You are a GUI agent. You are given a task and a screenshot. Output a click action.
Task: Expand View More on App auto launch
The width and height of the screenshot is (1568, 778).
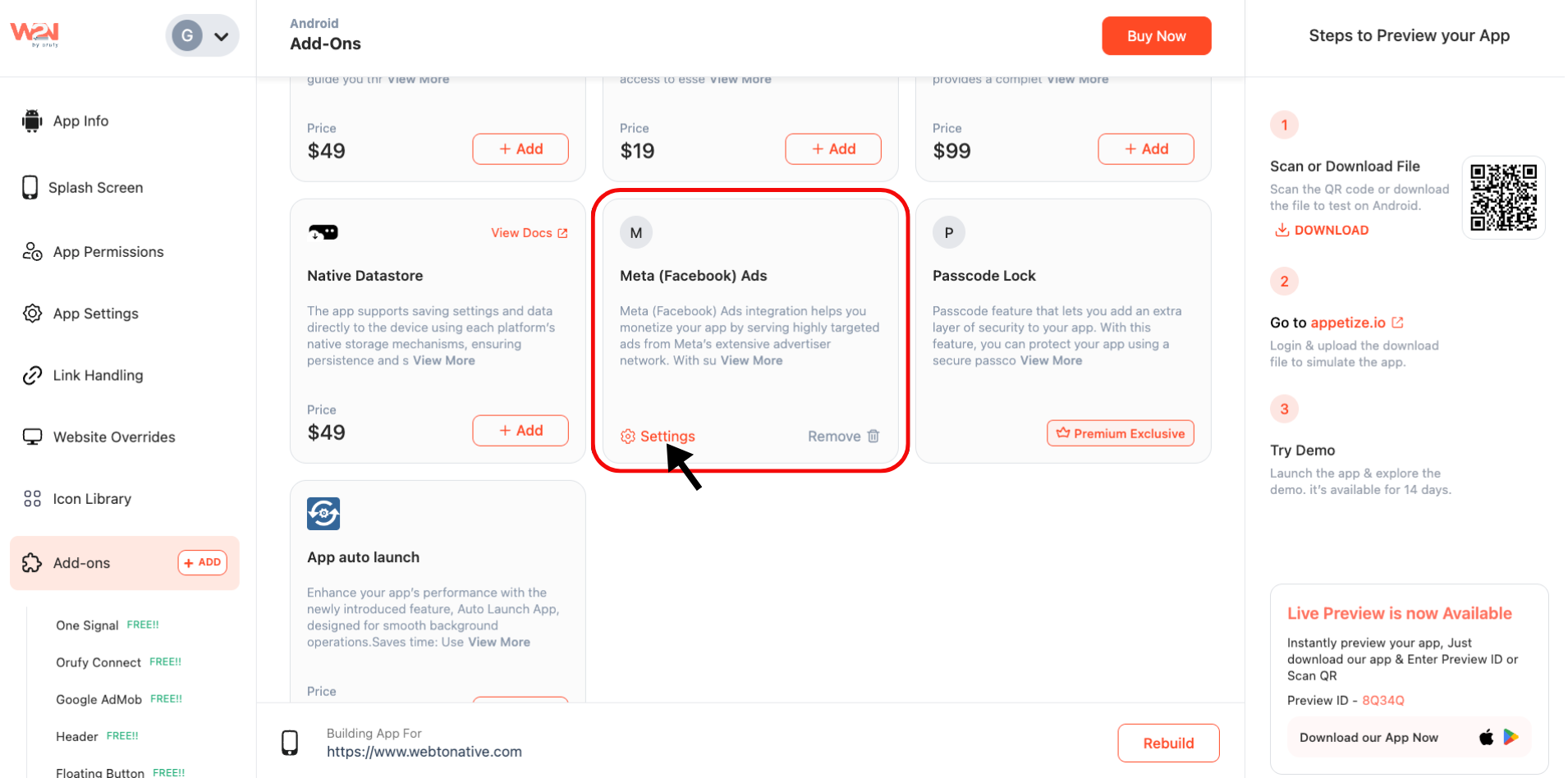[x=499, y=642]
